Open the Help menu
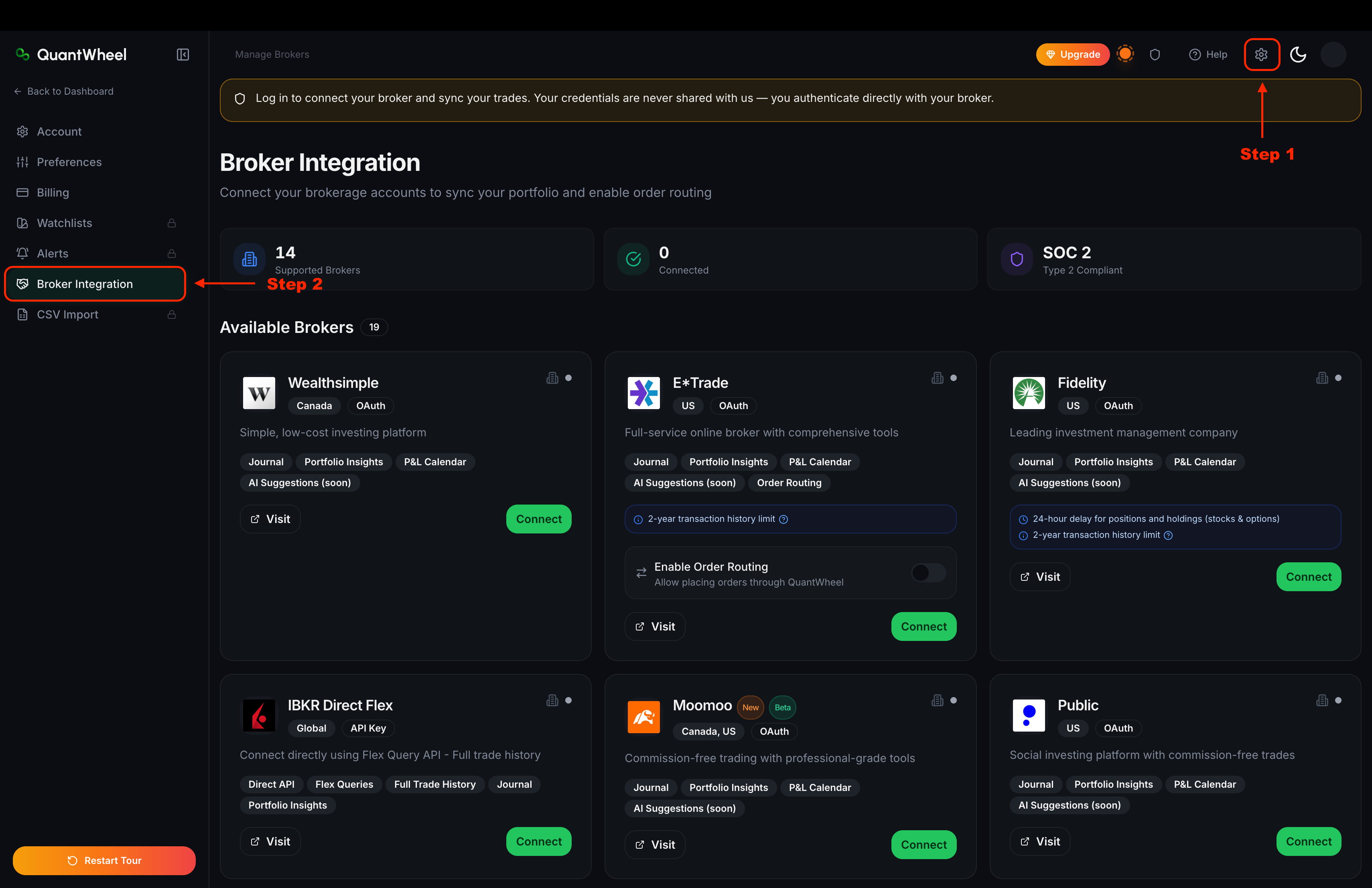 (1208, 54)
